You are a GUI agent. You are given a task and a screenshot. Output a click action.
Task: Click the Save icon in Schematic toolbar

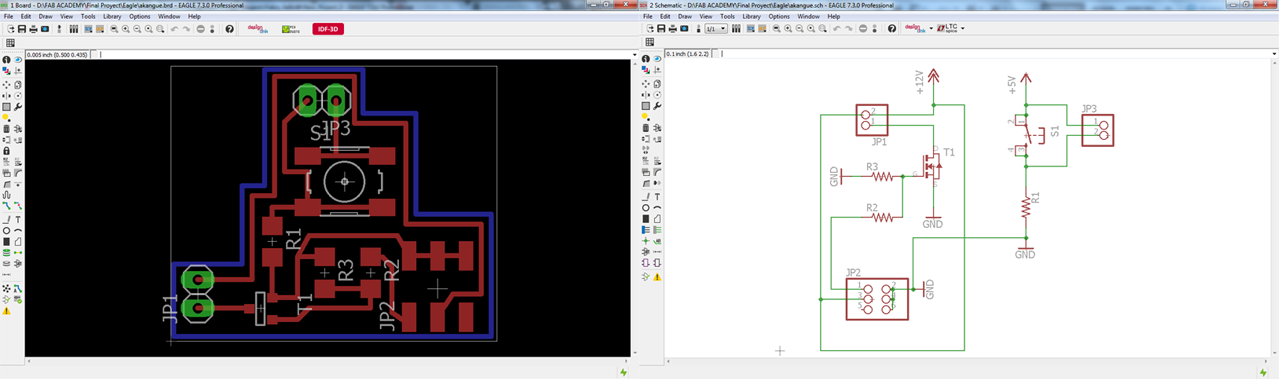[x=661, y=29]
